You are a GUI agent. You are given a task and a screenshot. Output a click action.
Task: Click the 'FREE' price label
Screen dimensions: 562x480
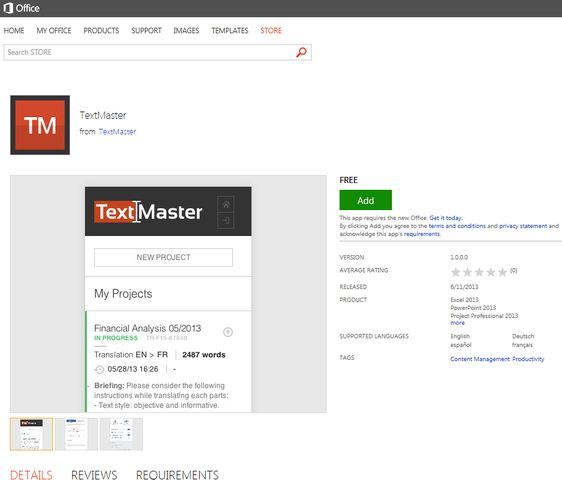click(348, 180)
